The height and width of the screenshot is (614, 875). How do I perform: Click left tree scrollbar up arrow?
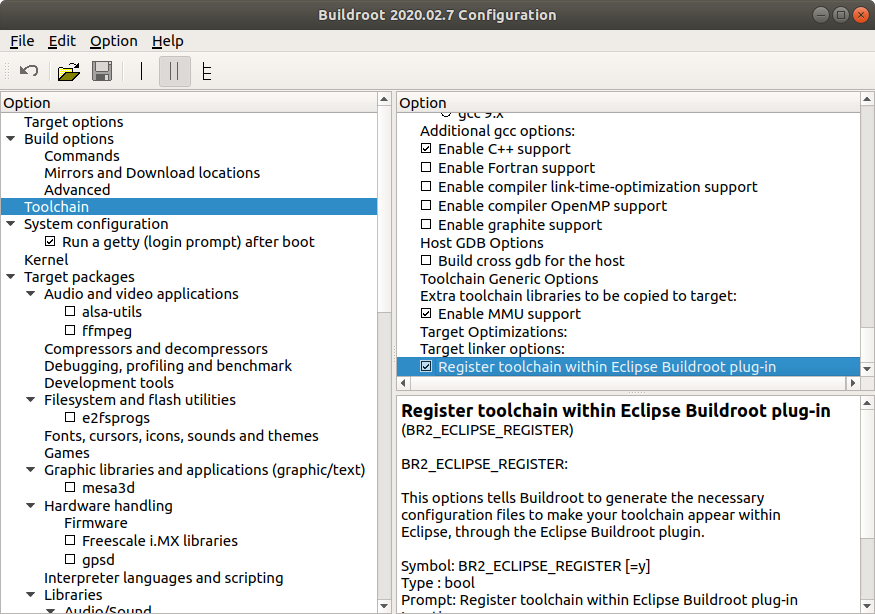click(x=384, y=99)
